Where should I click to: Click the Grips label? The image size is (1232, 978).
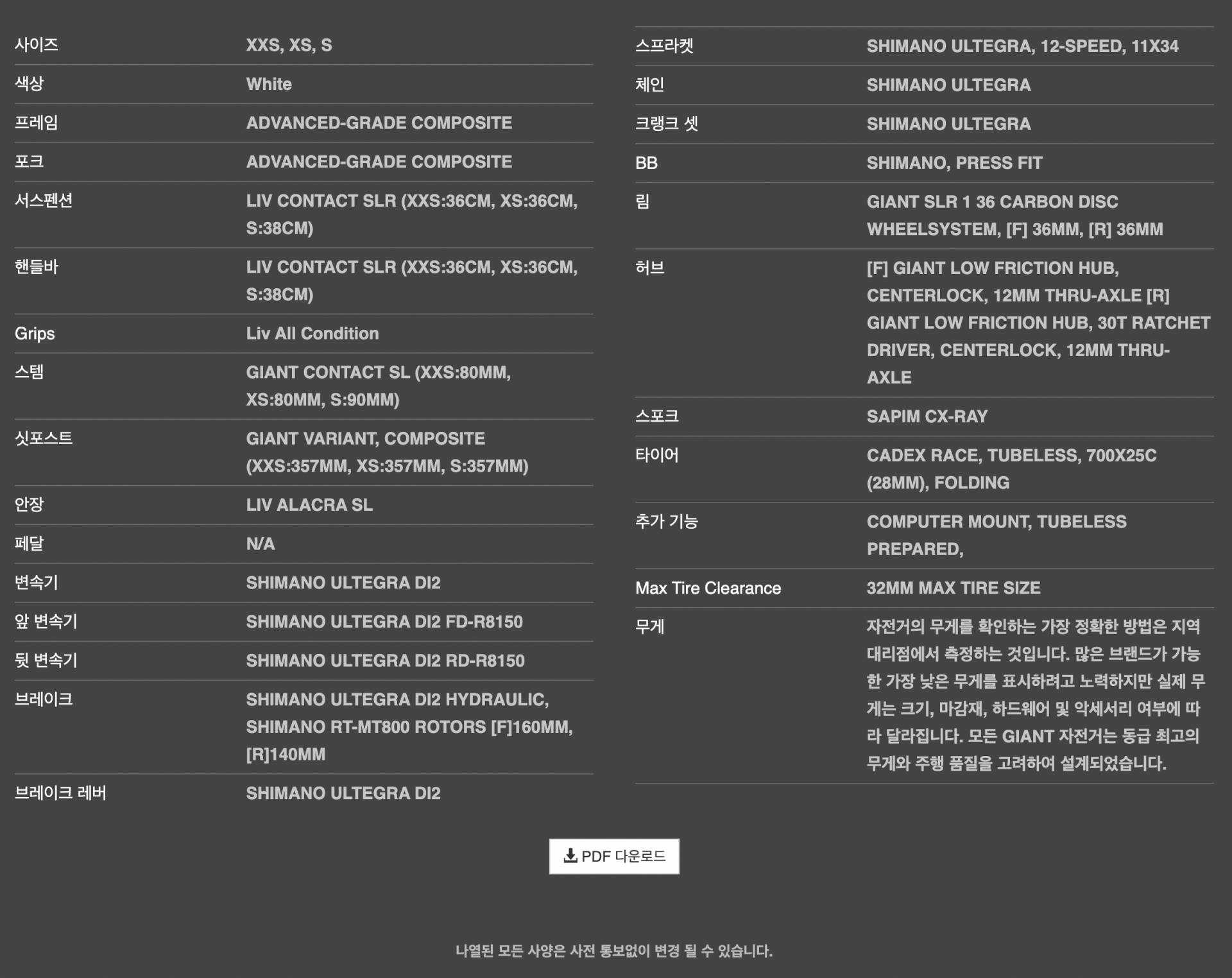(35, 334)
